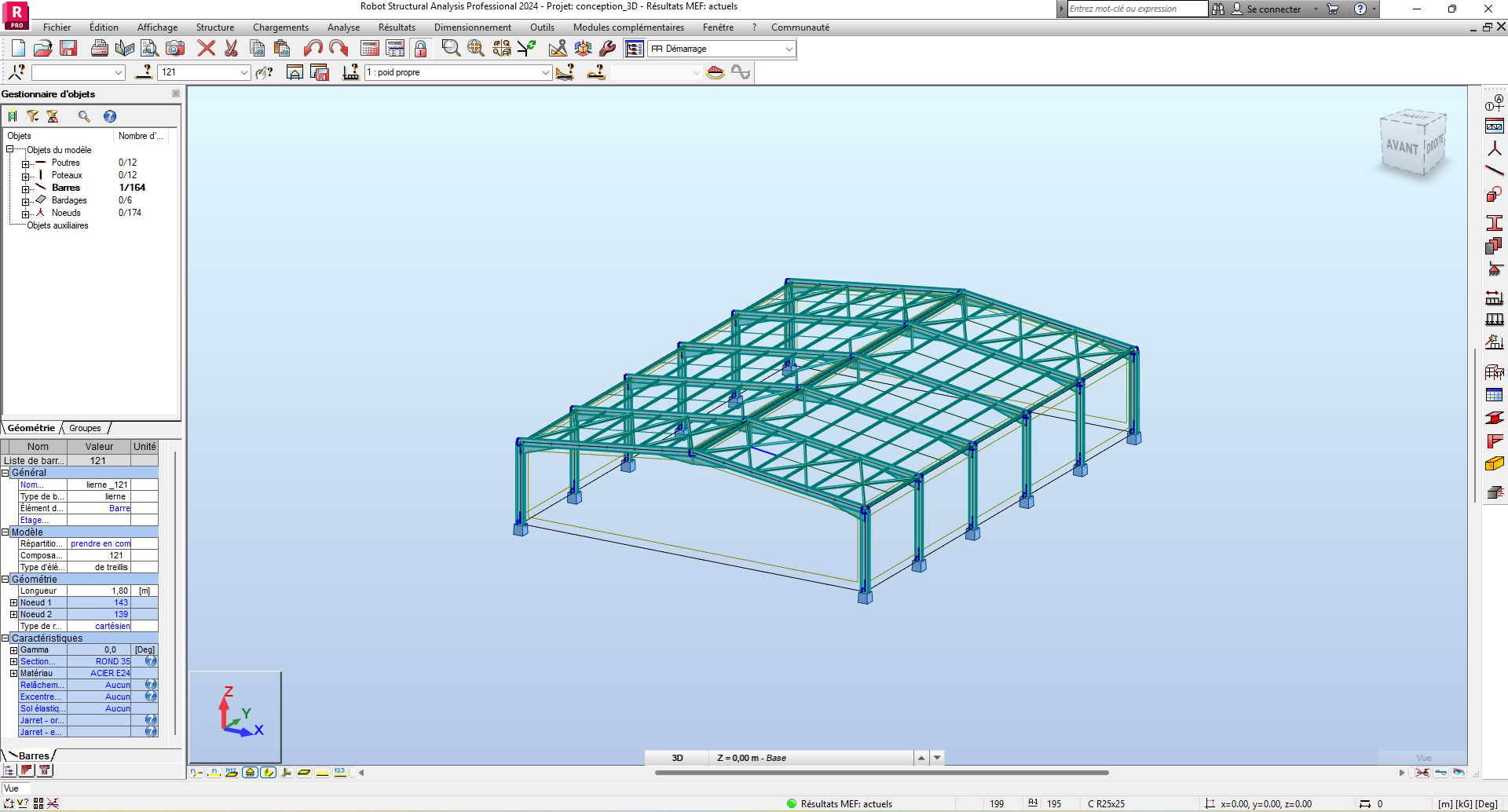Image resolution: width=1508 pixels, height=812 pixels.
Task: Expand the Gamma property row
Action: point(13,650)
